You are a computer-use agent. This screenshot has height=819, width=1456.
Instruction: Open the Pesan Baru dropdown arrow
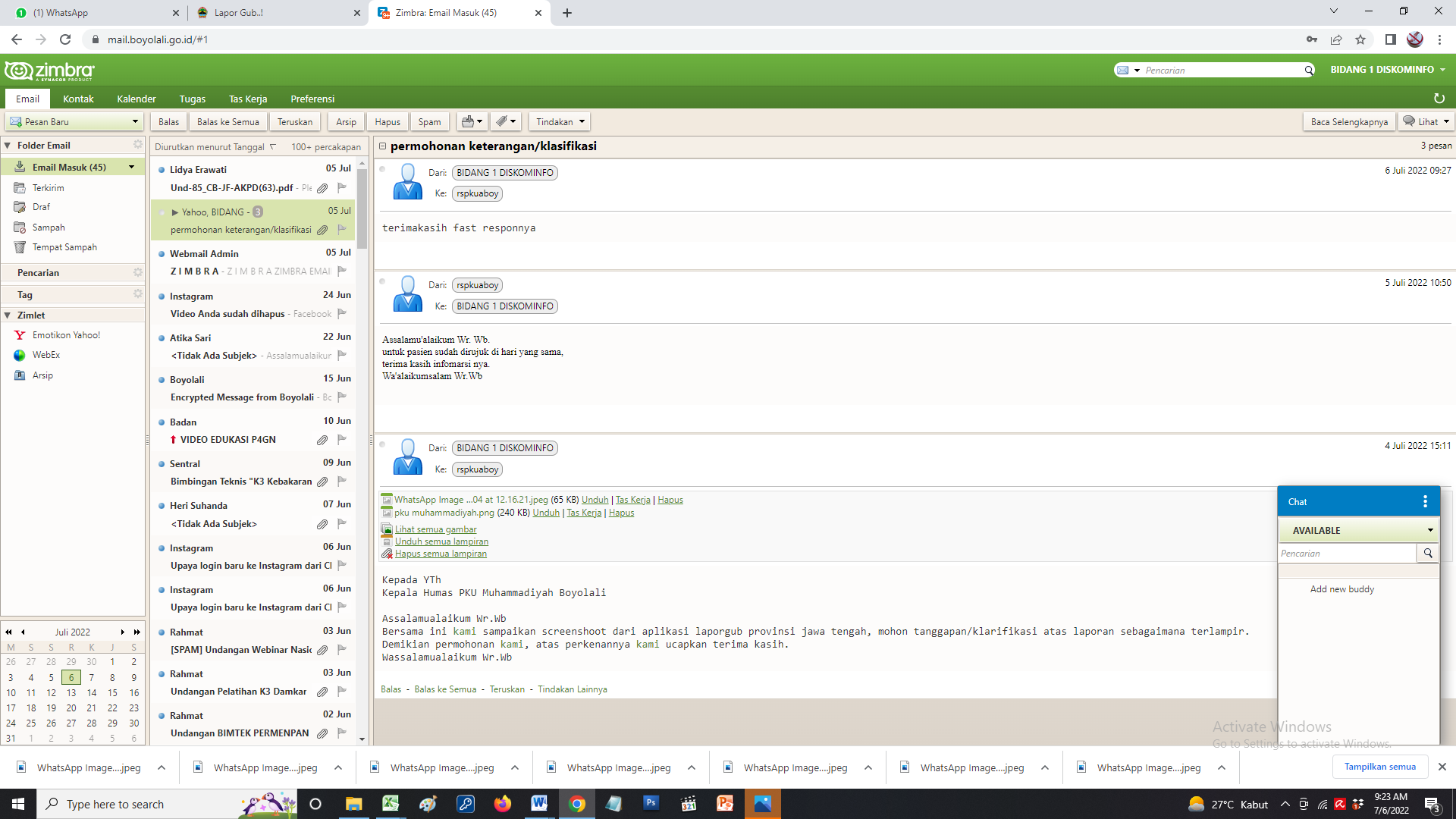pos(135,121)
